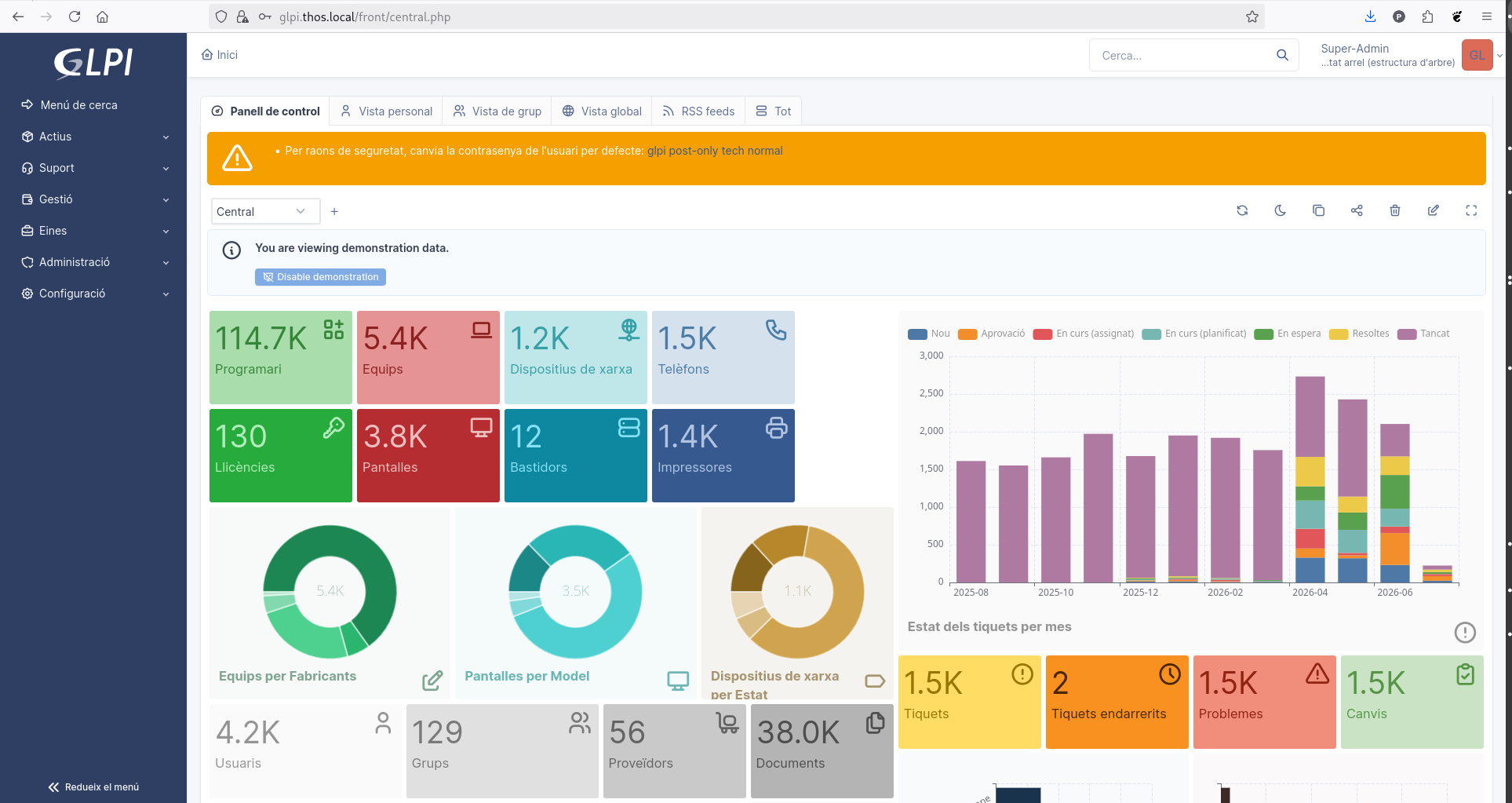This screenshot has width=1512, height=803.
Task: Share the dashboard via the share icon
Action: [x=1357, y=210]
